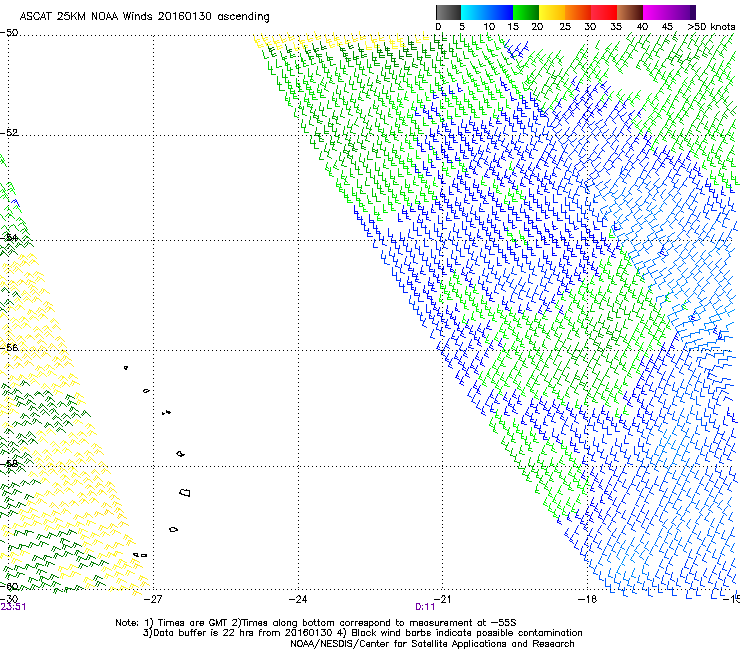This screenshot has width=740, height=650.
Task: Click the gray 0-5 knots legend color
Action: point(448,12)
